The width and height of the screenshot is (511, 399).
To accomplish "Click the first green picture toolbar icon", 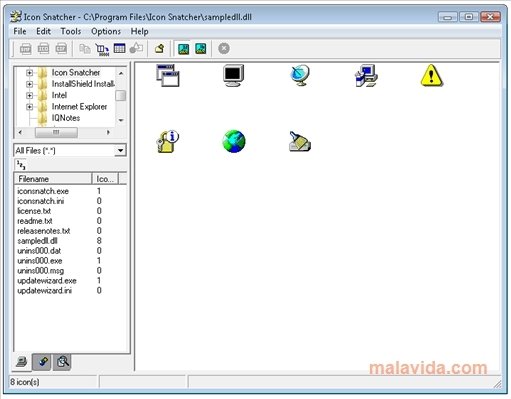I will point(184,49).
